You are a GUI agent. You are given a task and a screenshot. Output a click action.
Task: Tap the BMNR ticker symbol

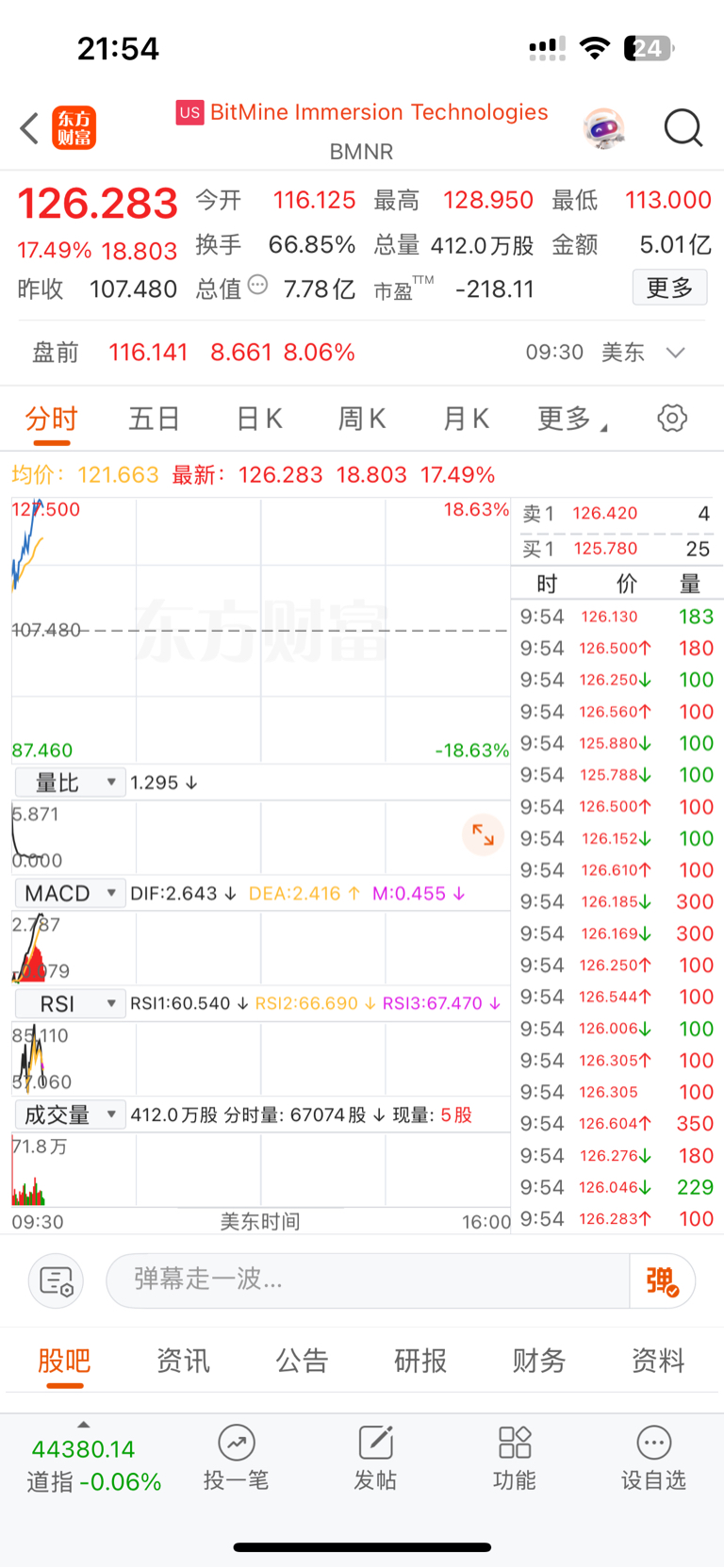point(362,152)
